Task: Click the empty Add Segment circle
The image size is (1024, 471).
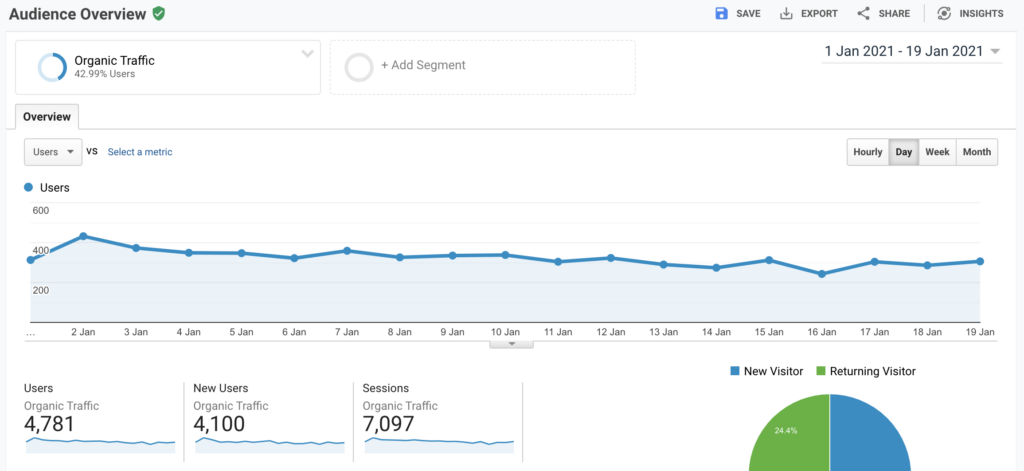Action: 359,67
